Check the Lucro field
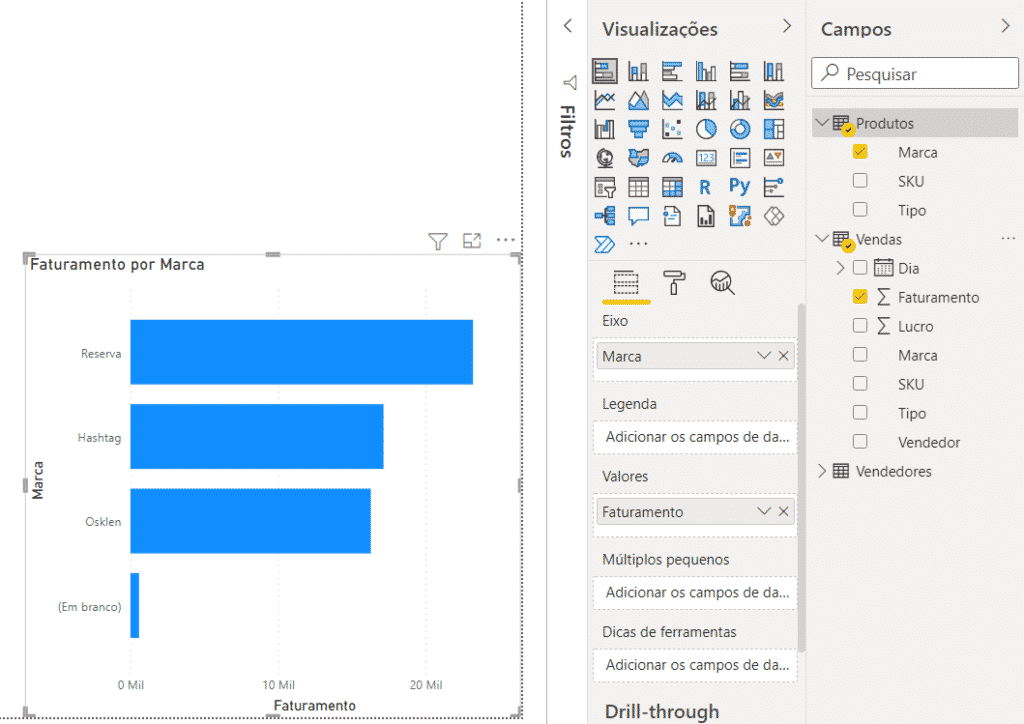This screenshot has height=724, width=1024. [860, 326]
